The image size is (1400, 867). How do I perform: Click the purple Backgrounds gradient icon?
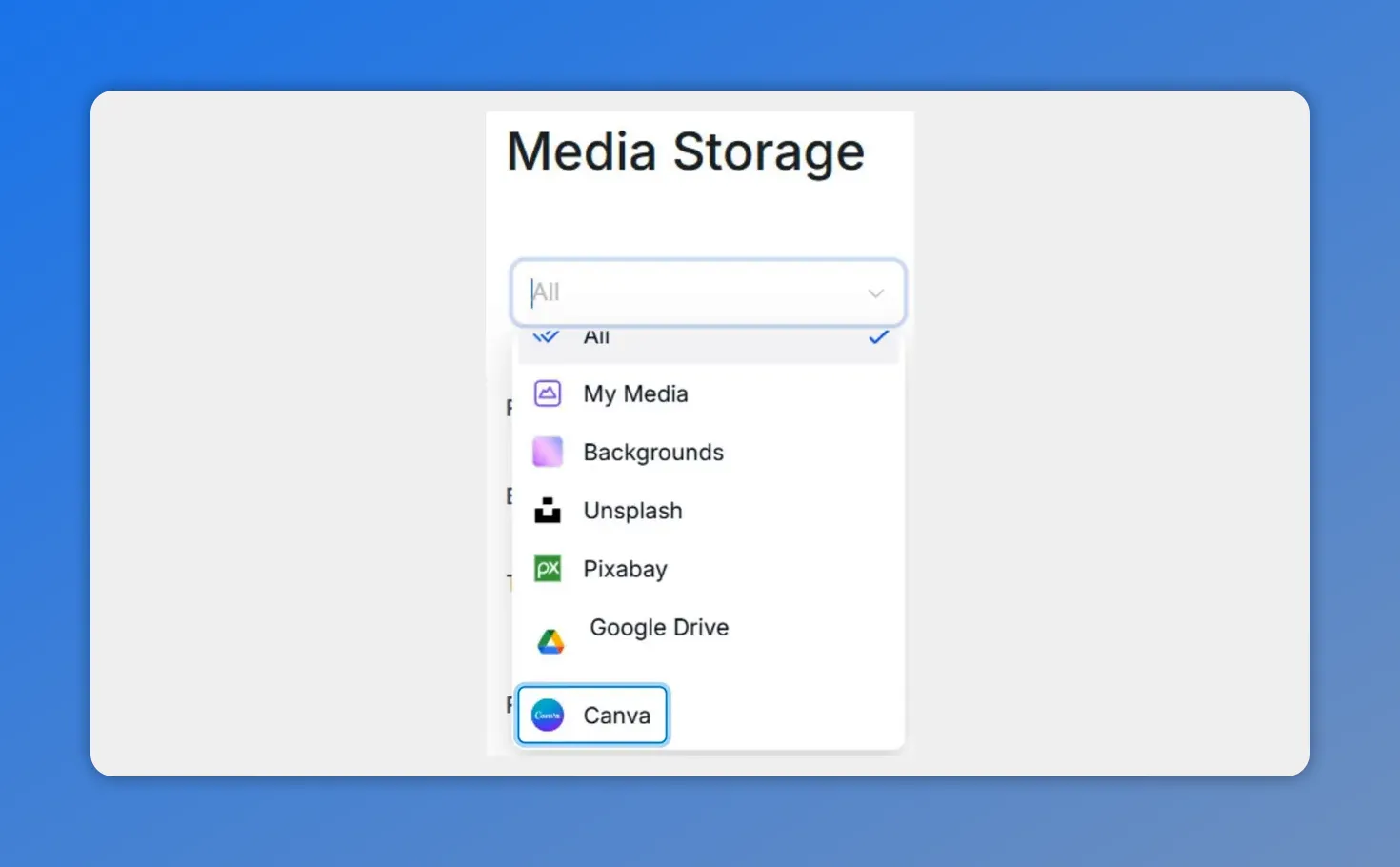[x=547, y=452]
